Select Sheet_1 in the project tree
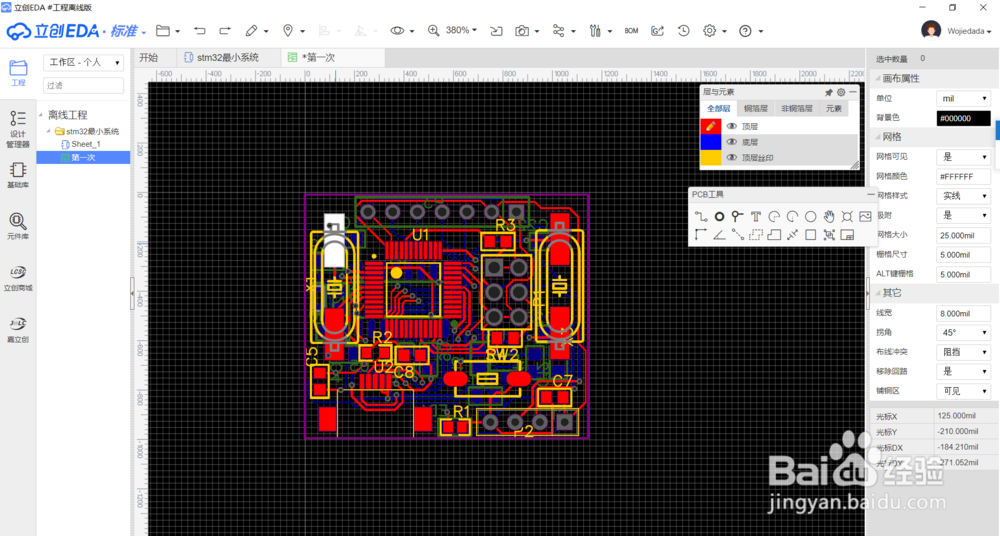Viewport: 1000px width, 536px height. point(85,144)
